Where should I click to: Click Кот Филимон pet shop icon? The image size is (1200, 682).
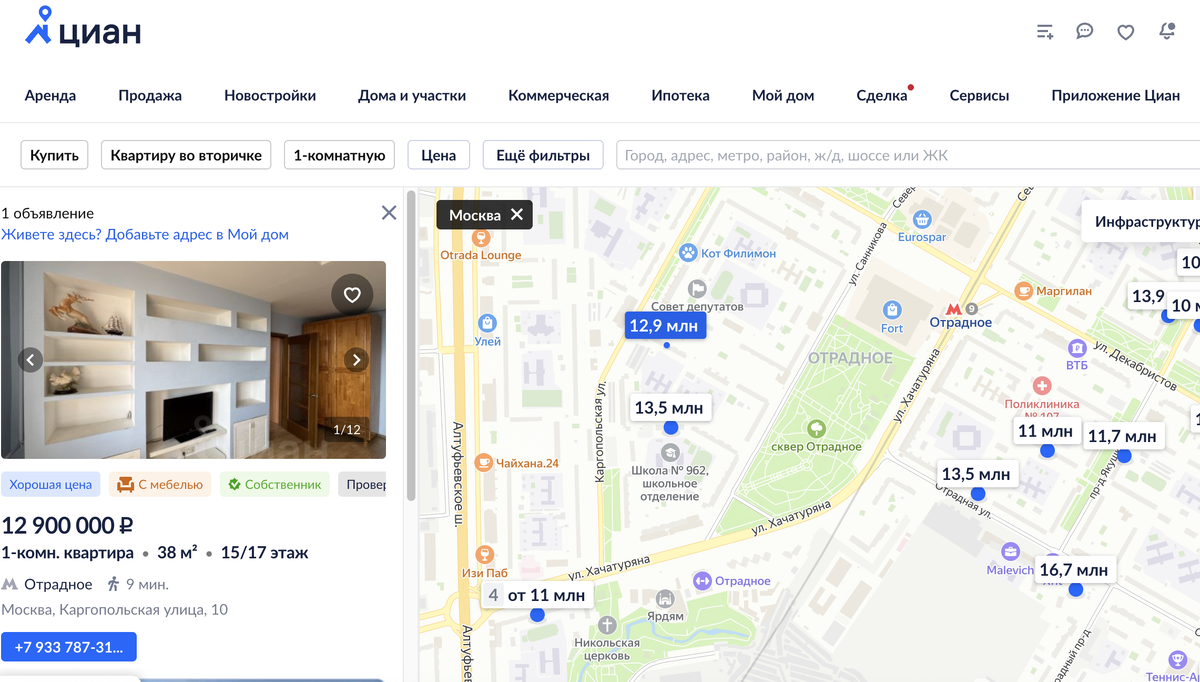click(x=688, y=253)
